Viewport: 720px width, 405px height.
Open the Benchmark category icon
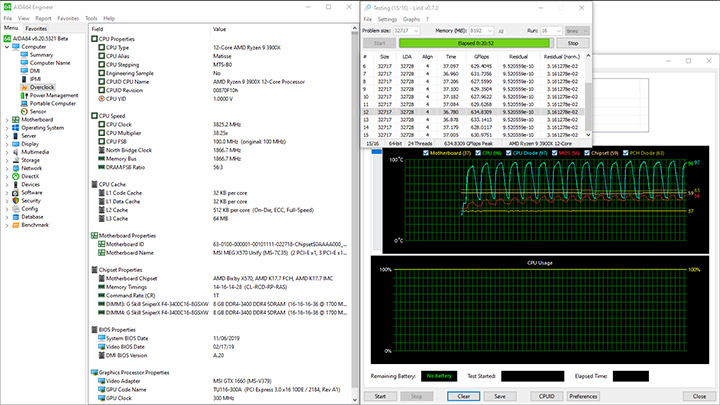click(x=15, y=224)
